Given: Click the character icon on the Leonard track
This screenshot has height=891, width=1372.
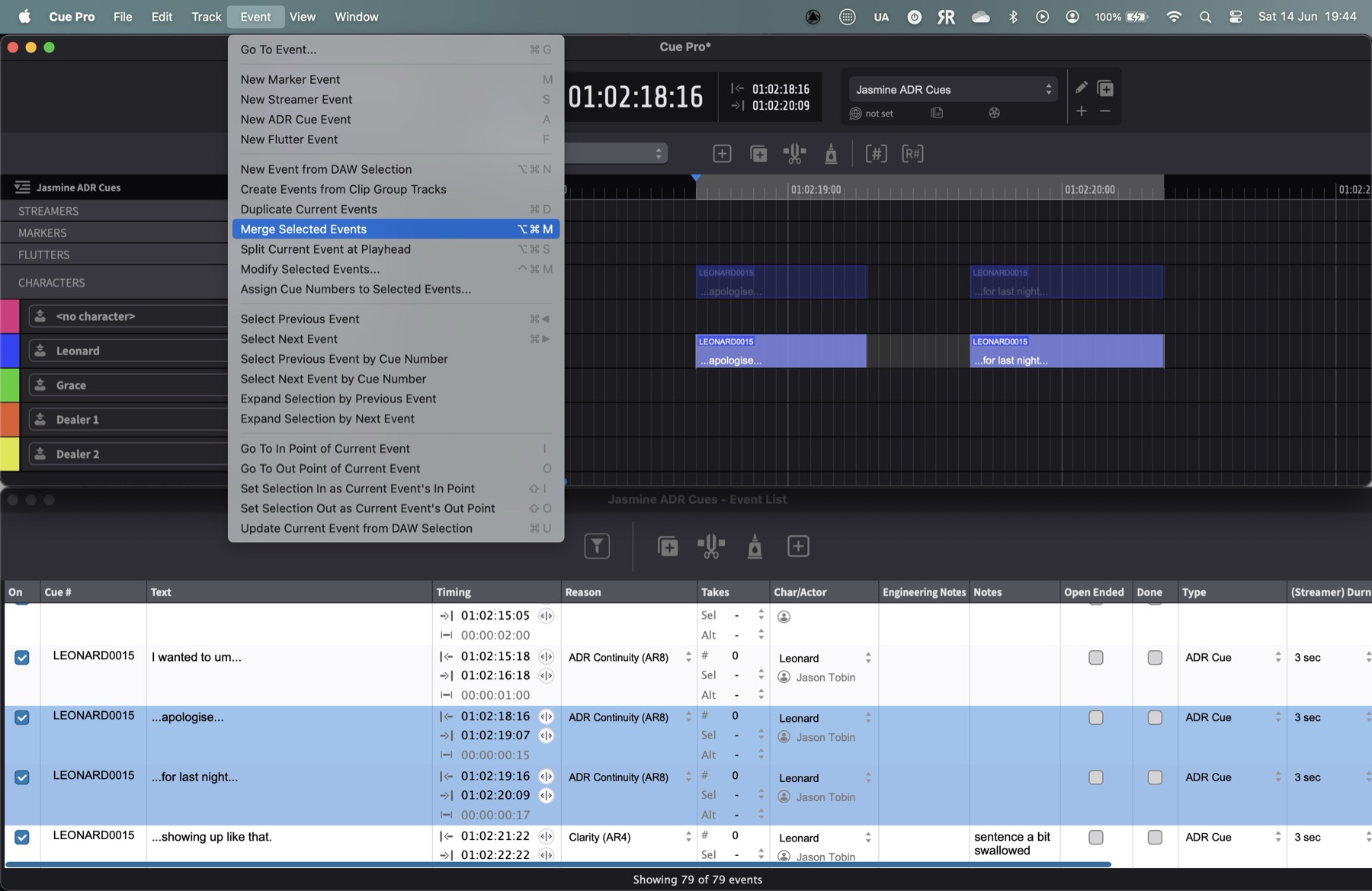Looking at the screenshot, I should coord(40,351).
